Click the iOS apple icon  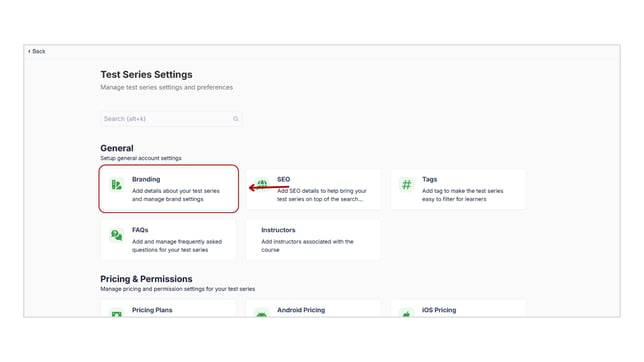tap(407, 314)
